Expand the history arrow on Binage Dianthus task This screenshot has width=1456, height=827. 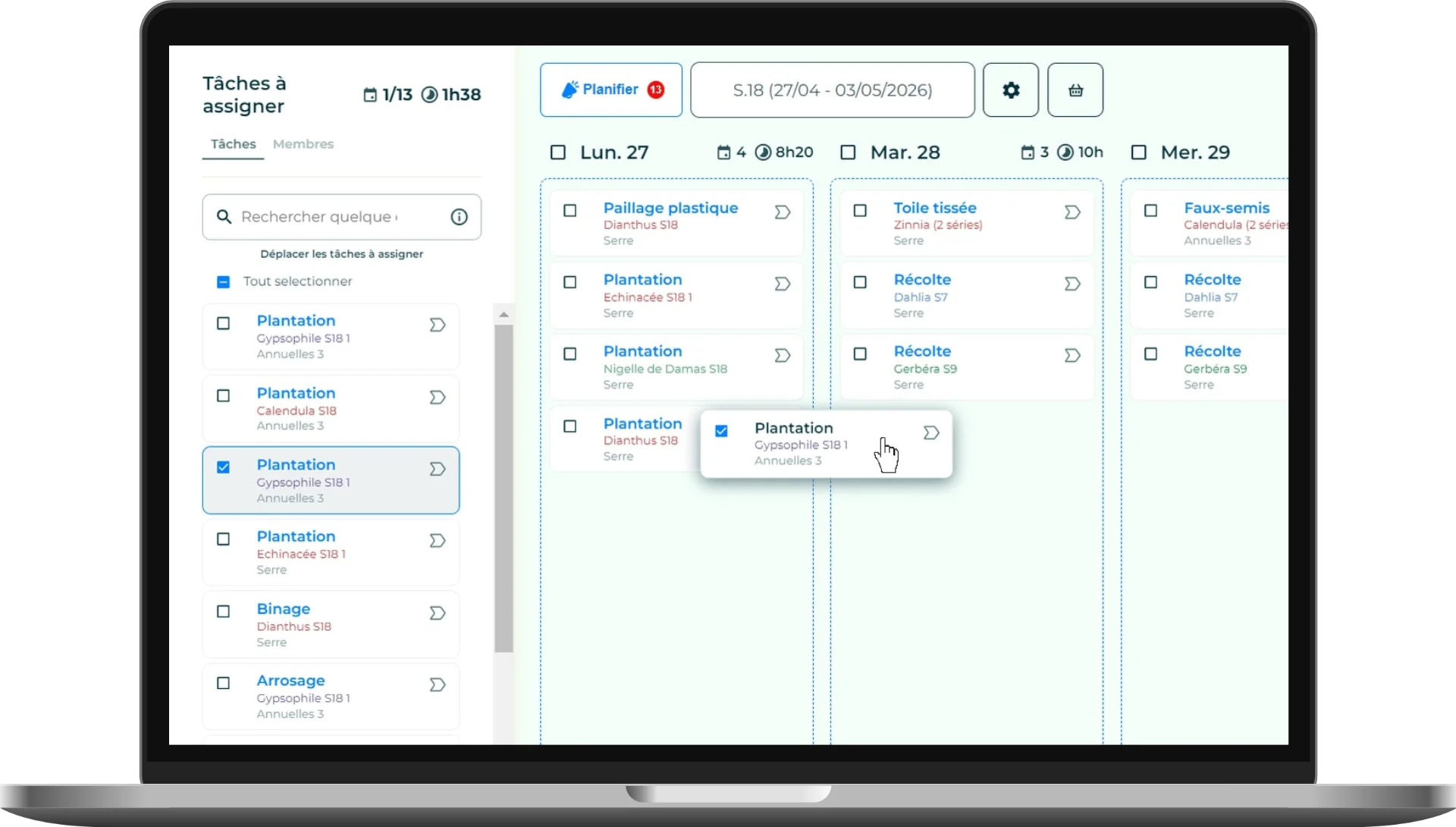(x=438, y=613)
